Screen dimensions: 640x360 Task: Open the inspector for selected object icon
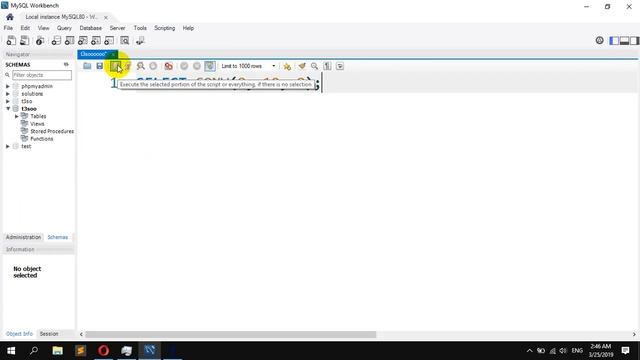tap(40, 40)
